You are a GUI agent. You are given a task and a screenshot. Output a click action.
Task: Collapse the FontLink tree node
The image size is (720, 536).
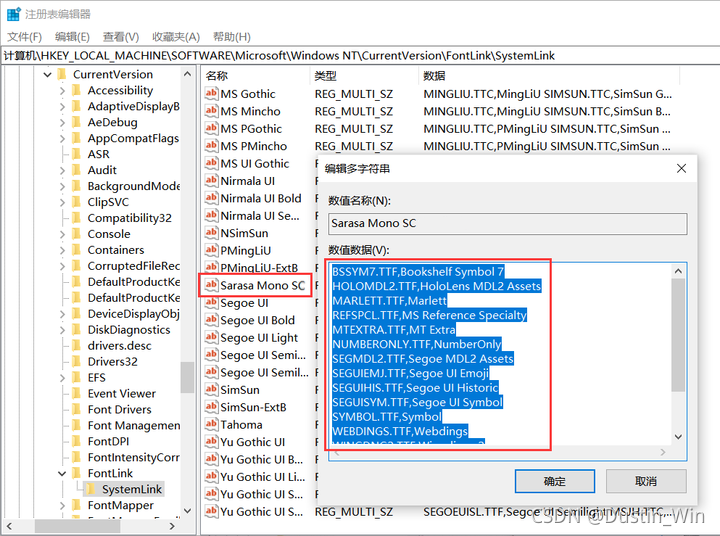pos(62,474)
